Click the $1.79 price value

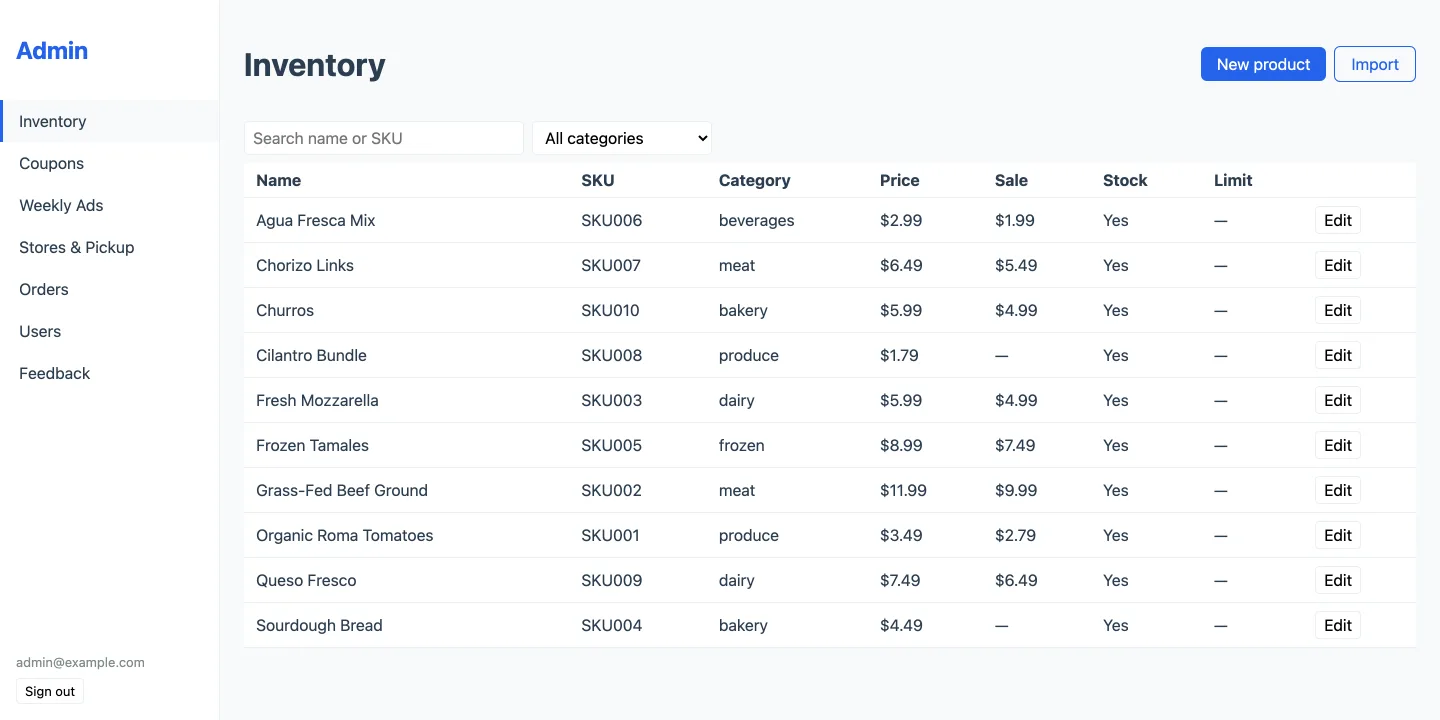point(899,355)
